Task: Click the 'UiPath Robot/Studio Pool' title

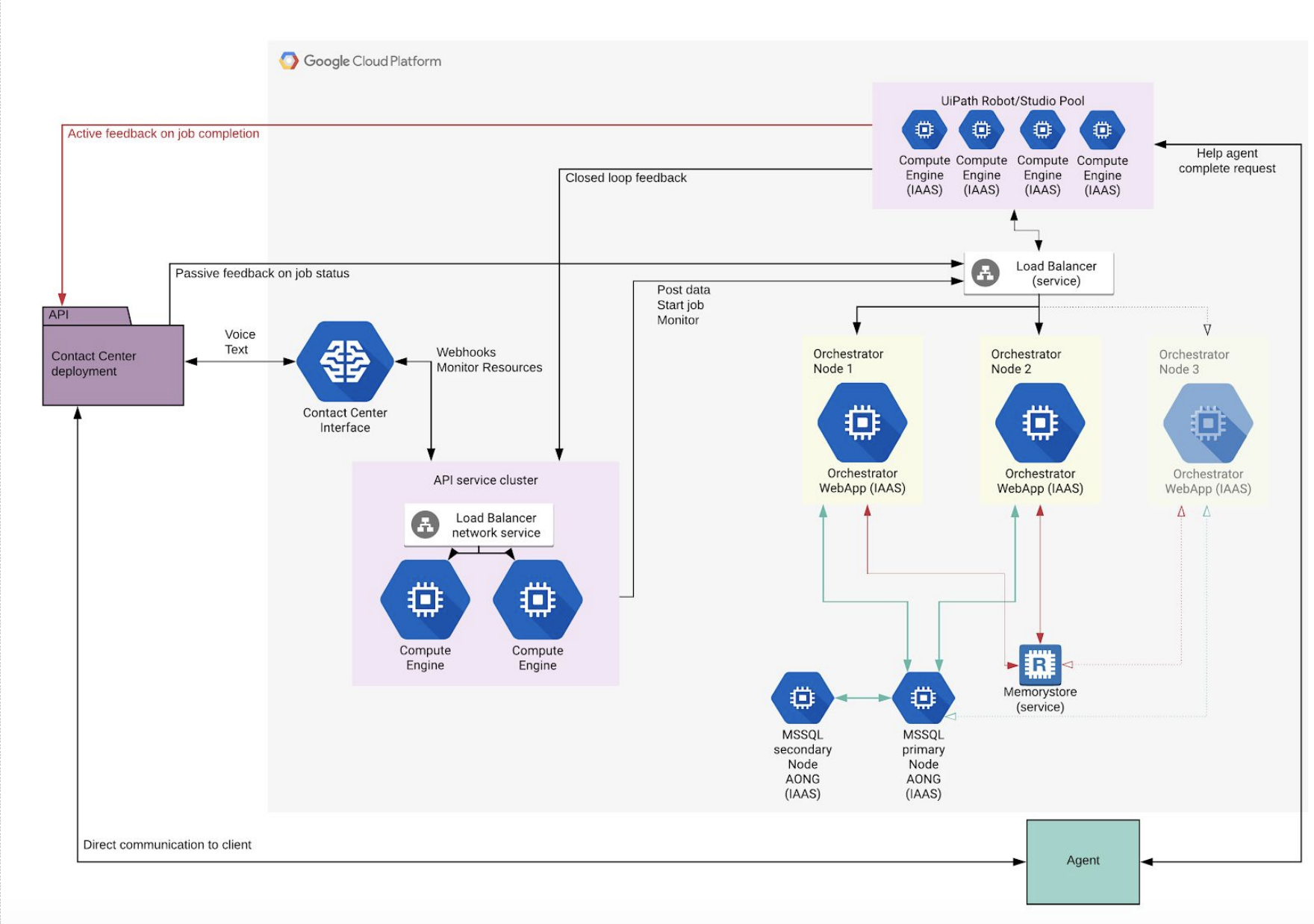Action: (x=1012, y=101)
